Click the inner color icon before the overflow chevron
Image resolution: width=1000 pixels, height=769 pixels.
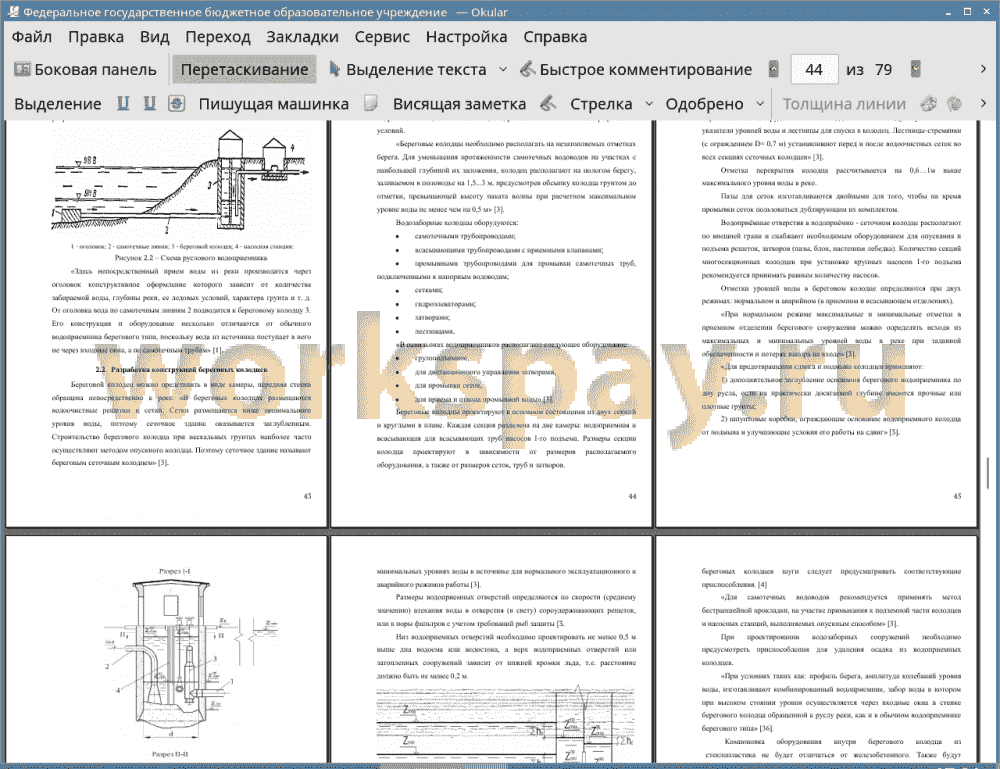pyautogui.click(x=955, y=103)
